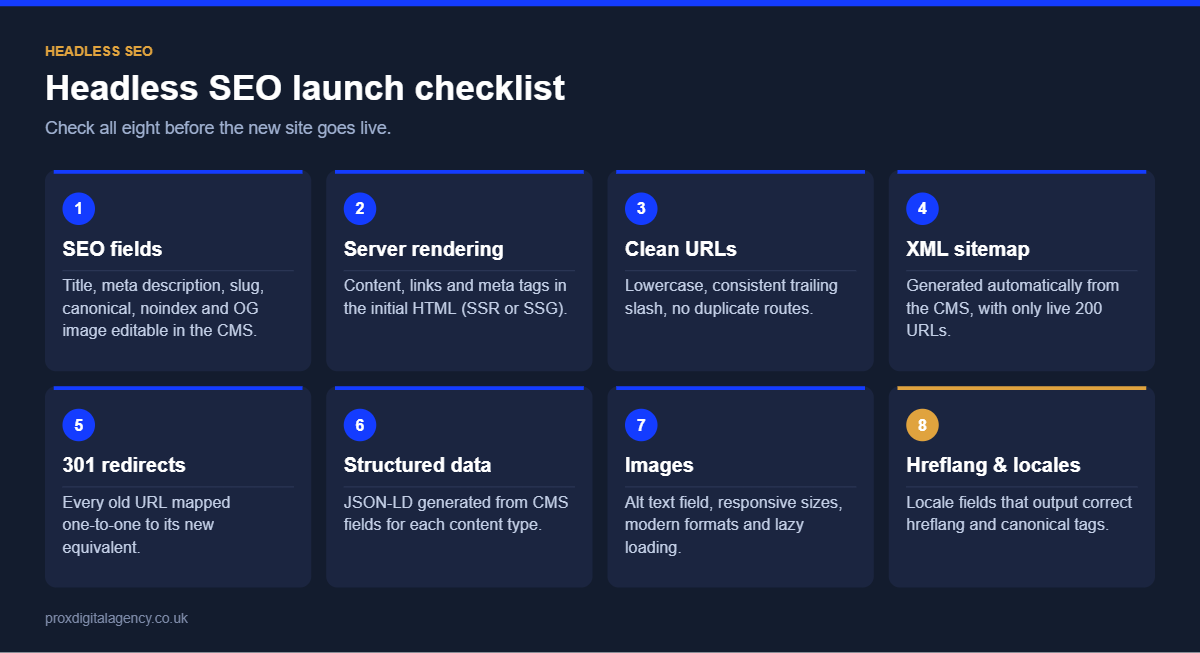Click the number 3 badge on Clean URLs card
Image resolution: width=1200 pixels, height=653 pixels.
[641, 209]
